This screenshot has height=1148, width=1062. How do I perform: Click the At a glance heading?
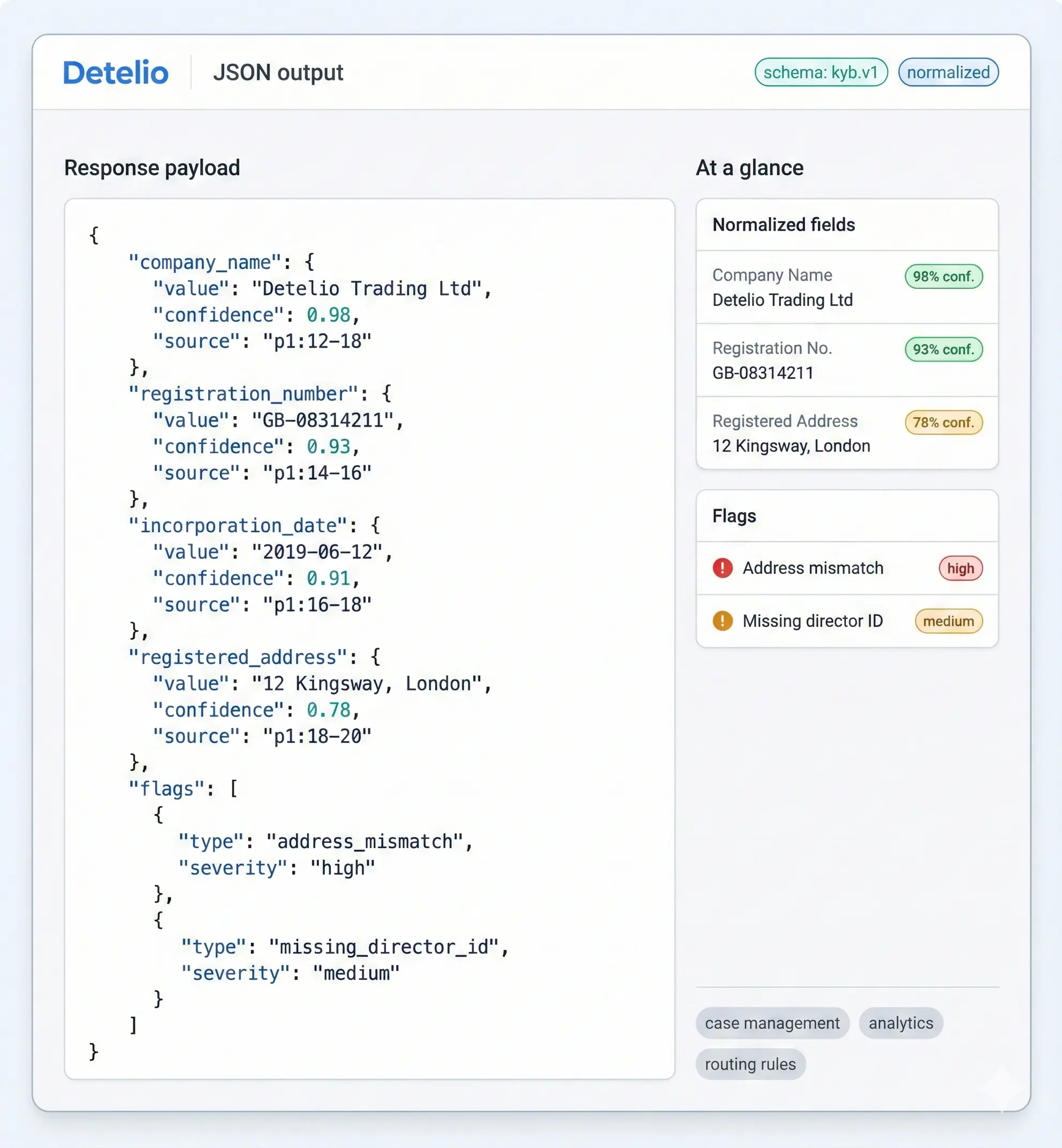750,168
